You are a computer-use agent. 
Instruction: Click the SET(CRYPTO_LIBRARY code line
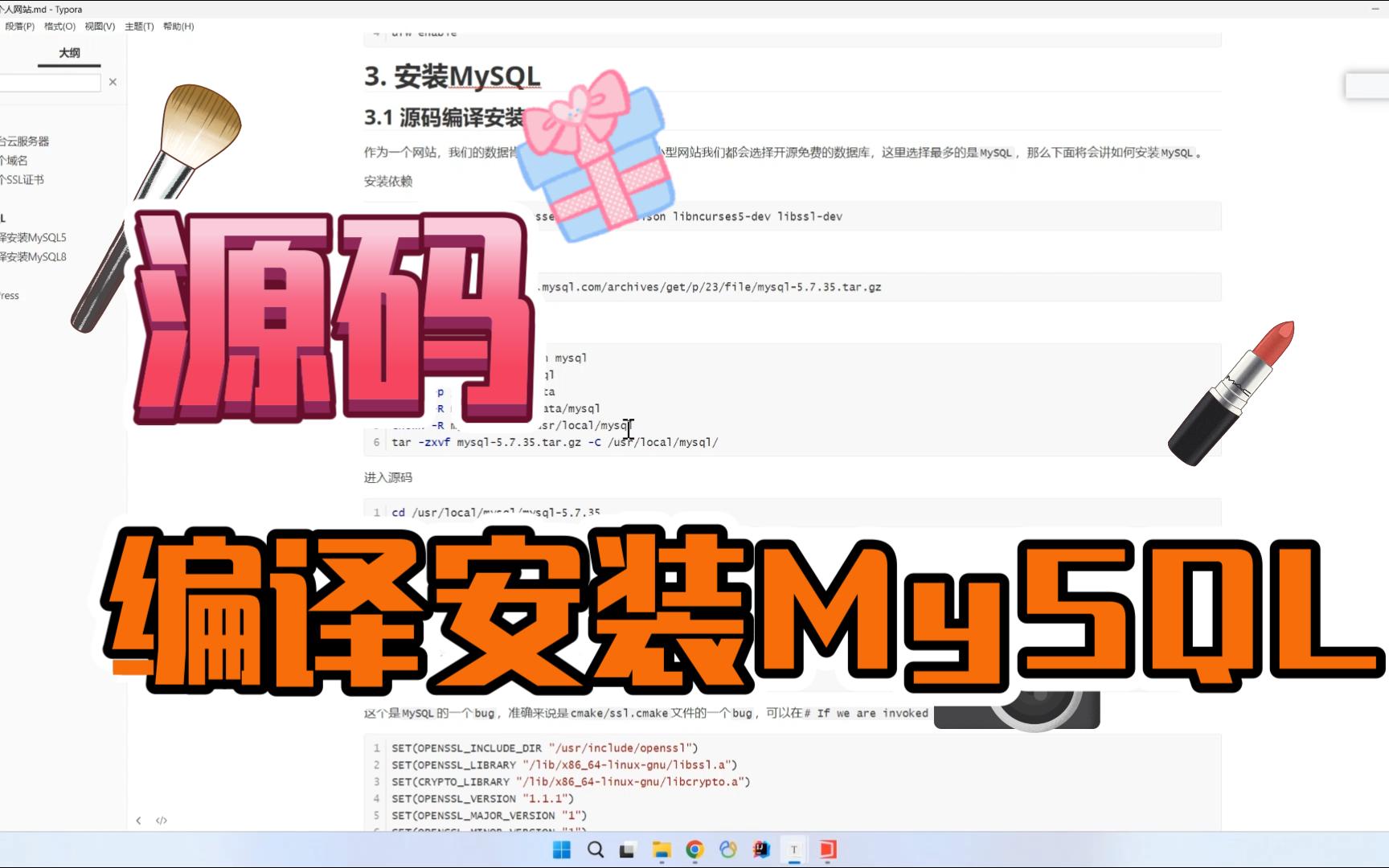[x=571, y=781]
